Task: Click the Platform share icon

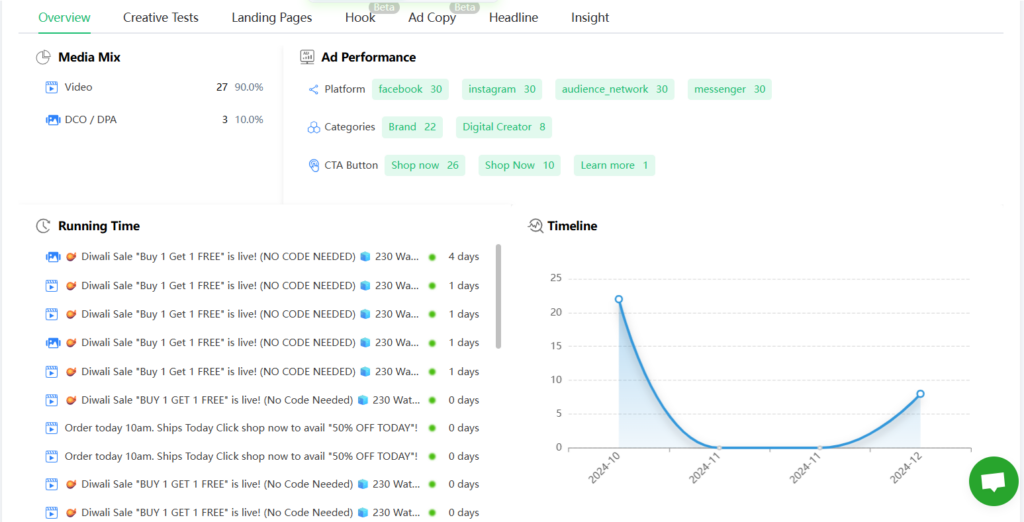Action: [313, 90]
